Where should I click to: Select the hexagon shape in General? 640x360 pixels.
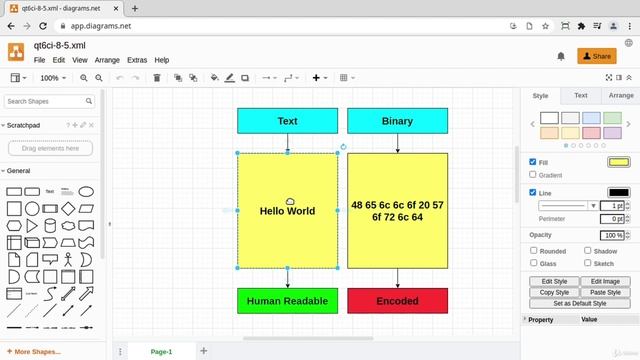(14, 226)
